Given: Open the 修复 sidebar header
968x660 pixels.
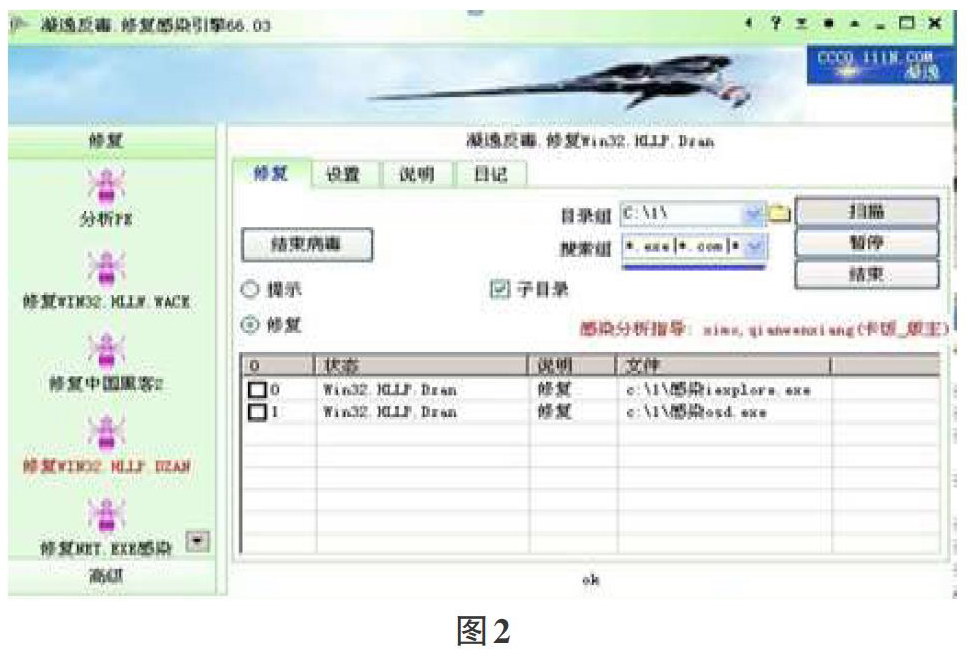Looking at the screenshot, I should [x=111, y=141].
